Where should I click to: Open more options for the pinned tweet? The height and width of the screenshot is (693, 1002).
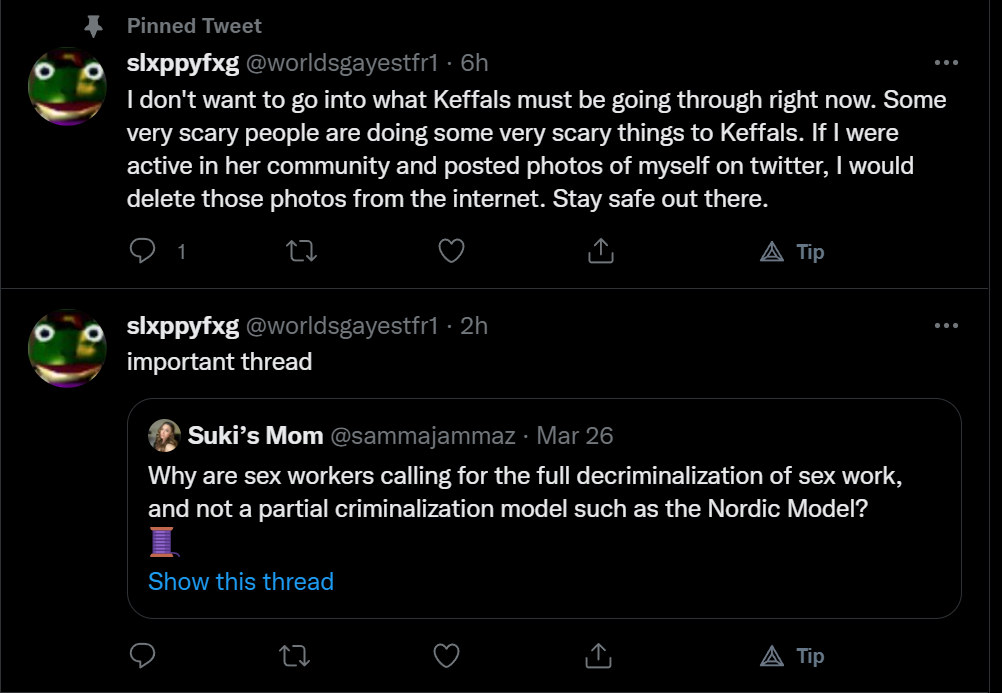click(945, 63)
